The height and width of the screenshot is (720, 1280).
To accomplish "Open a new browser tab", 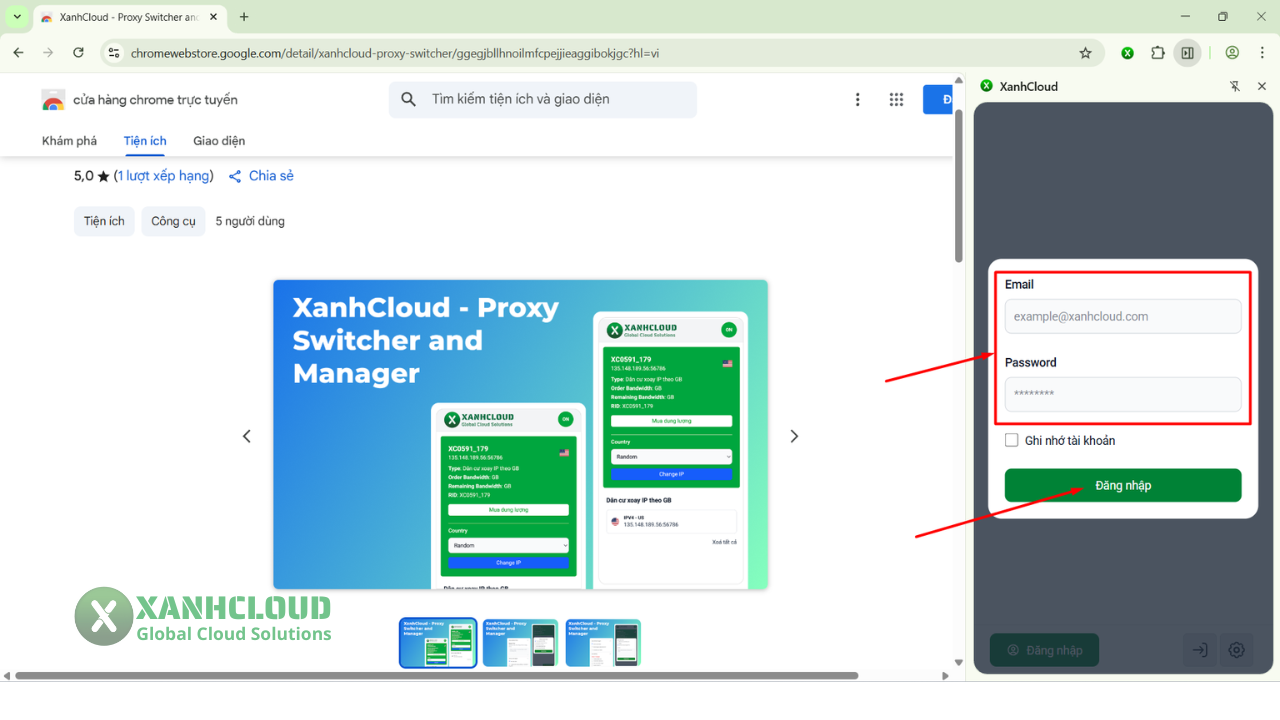I will click(x=244, y=17).
